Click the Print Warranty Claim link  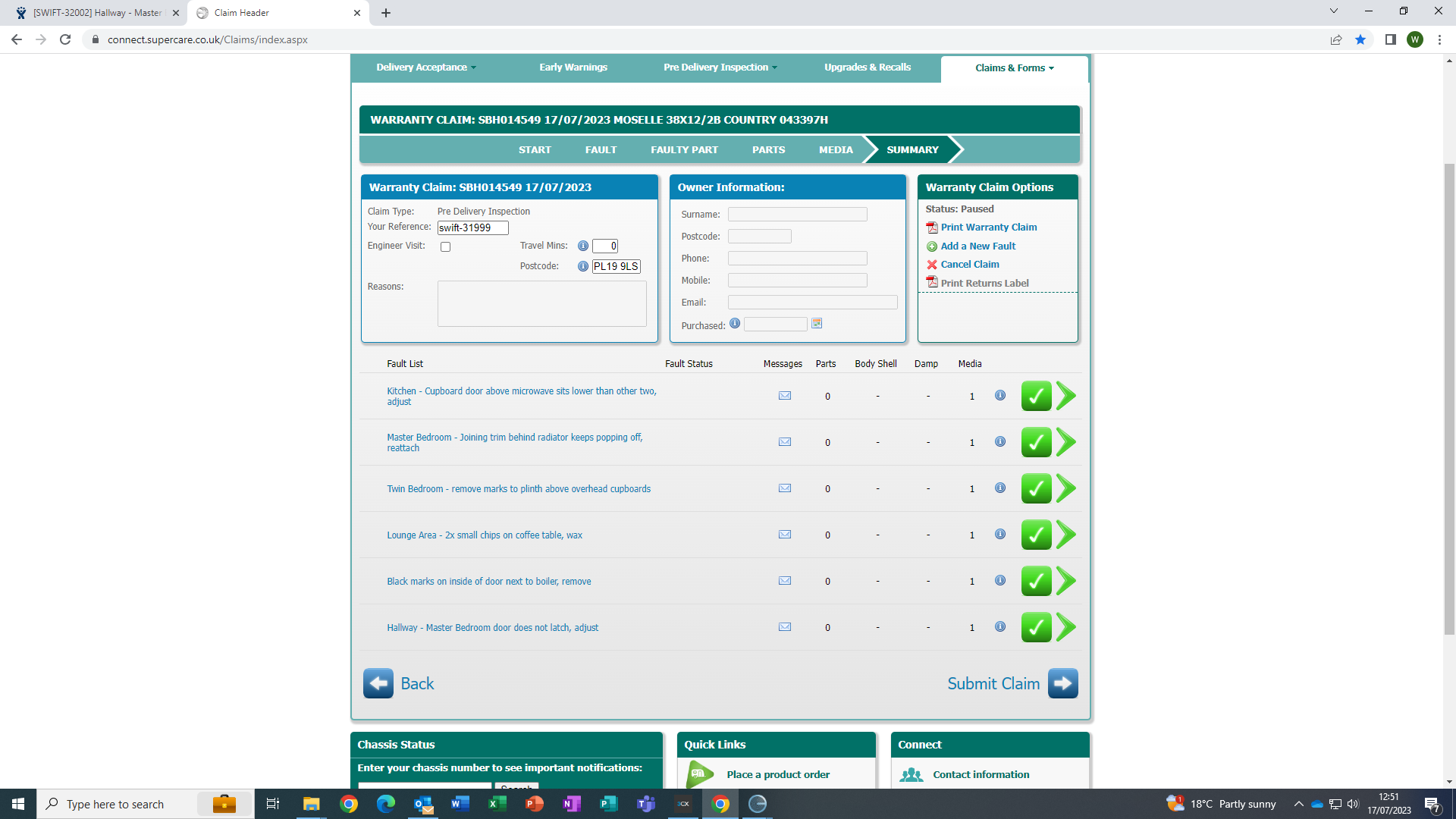click(x=988, y=227)
